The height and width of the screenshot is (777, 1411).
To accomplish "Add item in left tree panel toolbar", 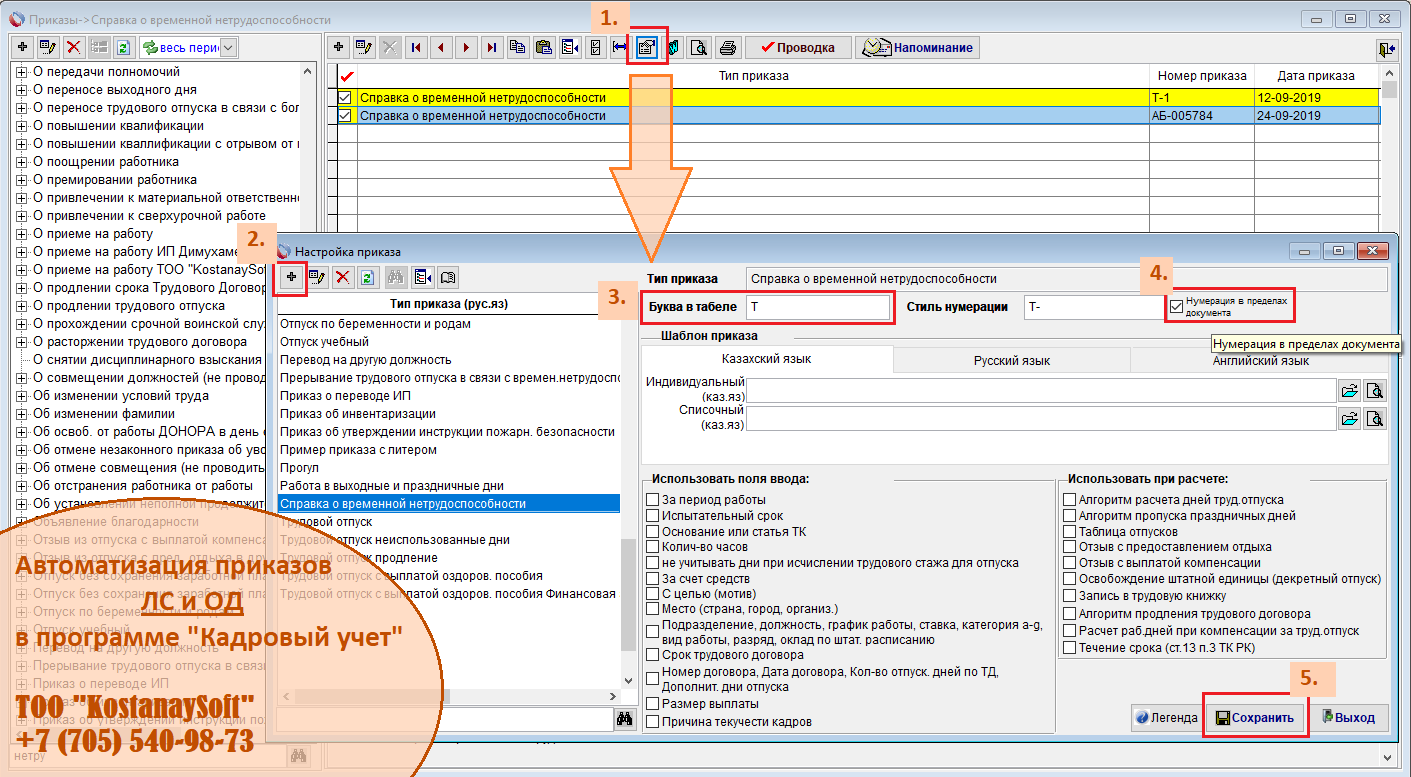I will 22,47.
